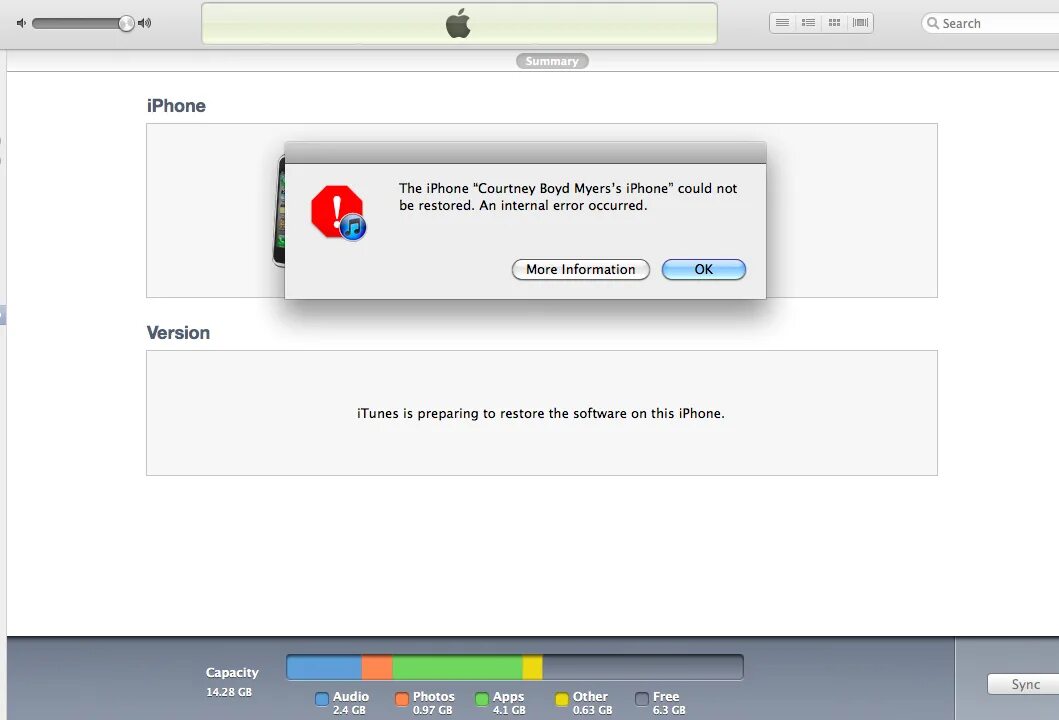1059x720 pixels.
Task: Click the yellow Other legend swatch
Action: (562, 699)
